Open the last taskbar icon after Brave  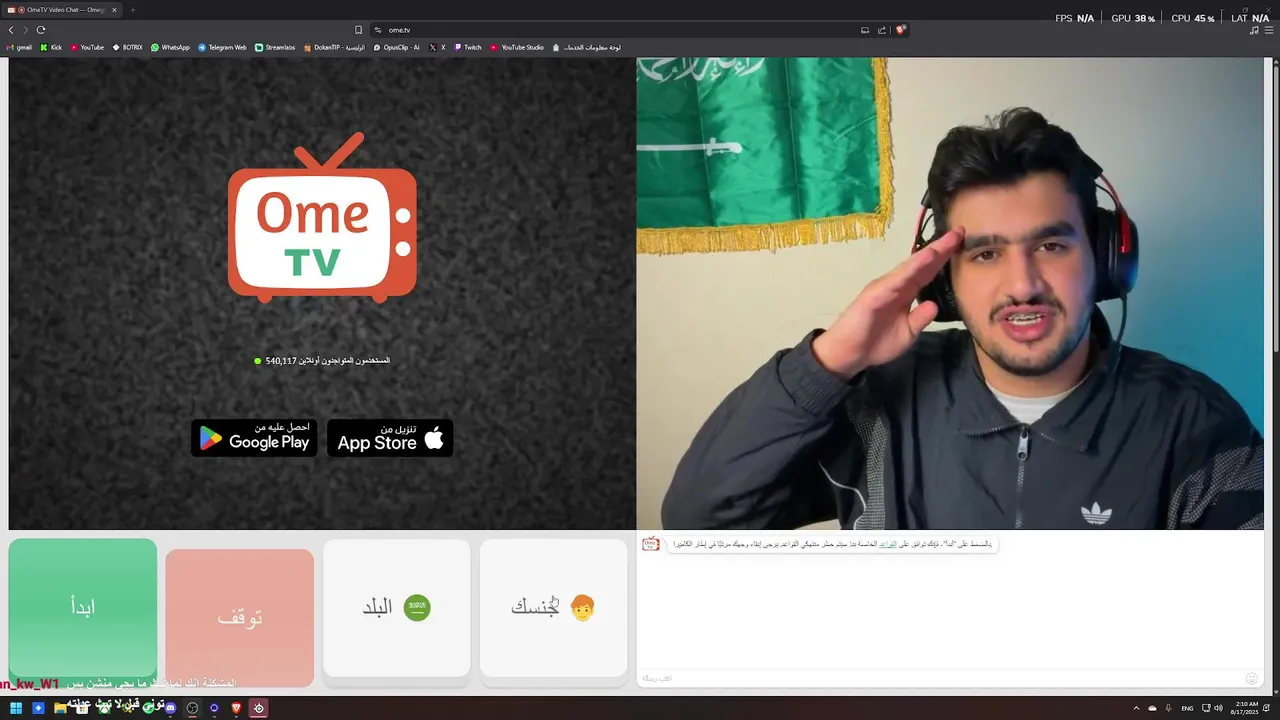[258, 708]
